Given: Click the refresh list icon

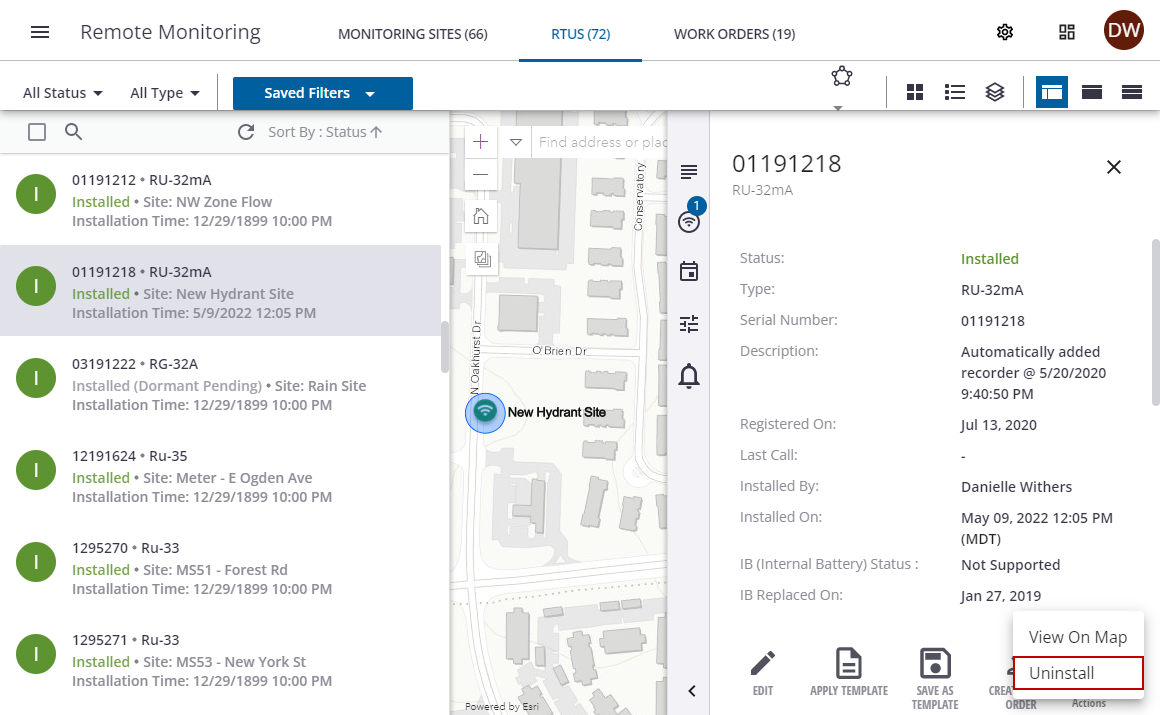Looking at the screenshot, I should [x=246, y=132].
